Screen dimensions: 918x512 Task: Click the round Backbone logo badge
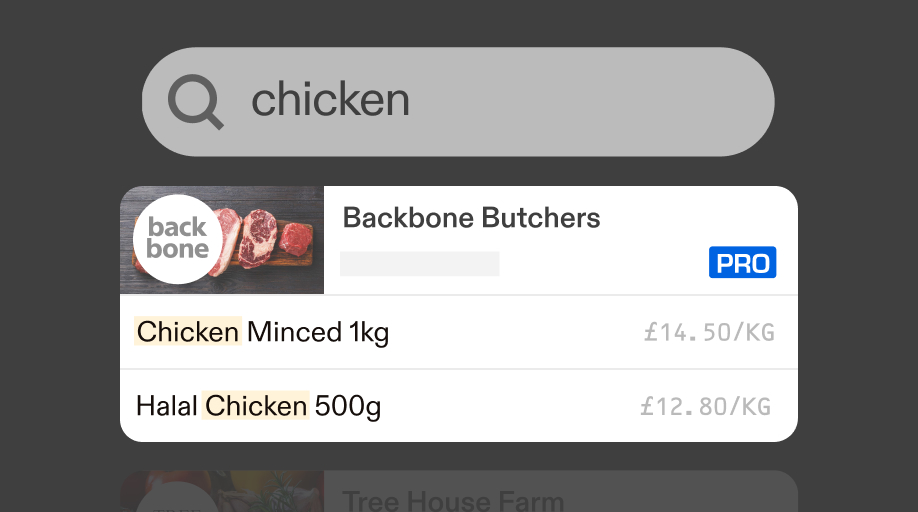[x=178, y=239]
